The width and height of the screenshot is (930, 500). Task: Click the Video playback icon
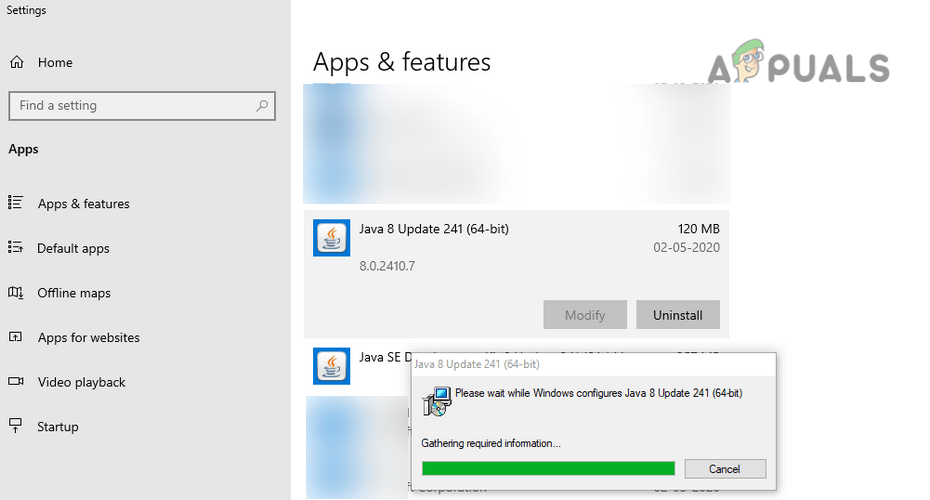pos(15,381)
